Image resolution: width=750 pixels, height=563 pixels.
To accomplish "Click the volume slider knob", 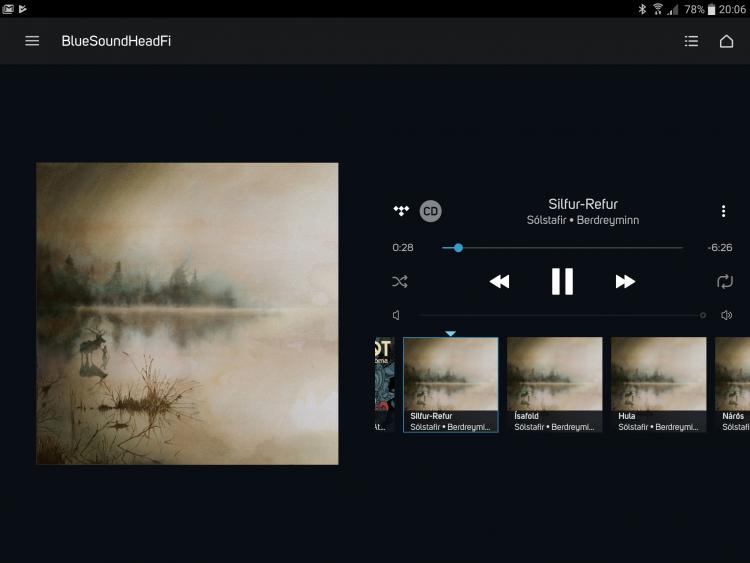I will 703,315.
